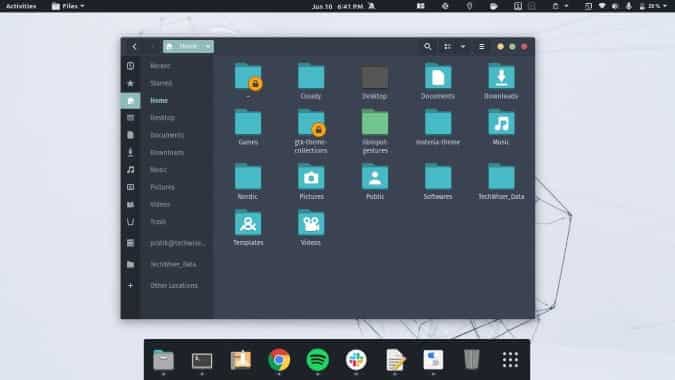The image size is (675, 380).
Task: Select the Music folder icon
Action: pyautogui.click(x=501, y=123)
